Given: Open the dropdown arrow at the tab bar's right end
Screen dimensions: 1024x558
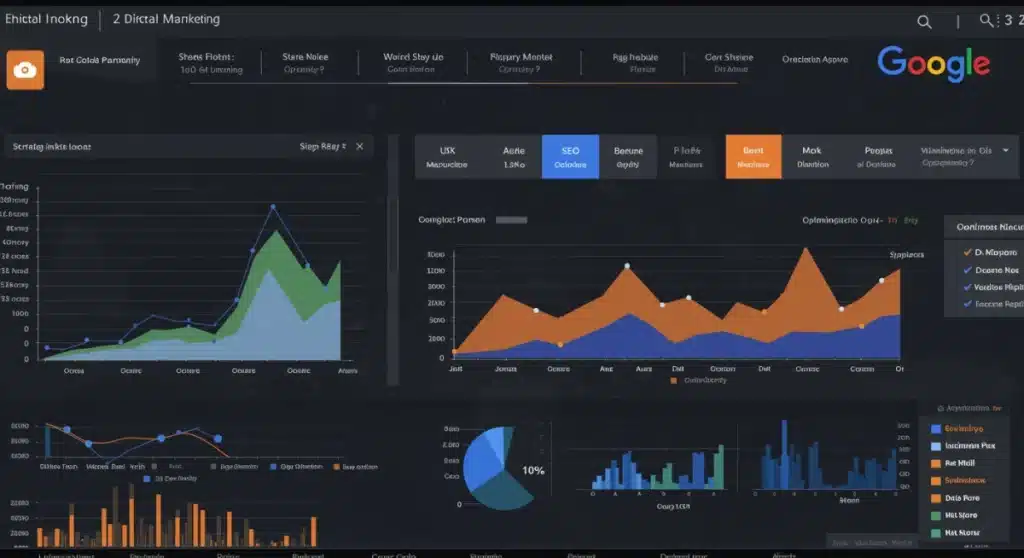Looking at the screenshot, I should click(x=1005, y=150).
